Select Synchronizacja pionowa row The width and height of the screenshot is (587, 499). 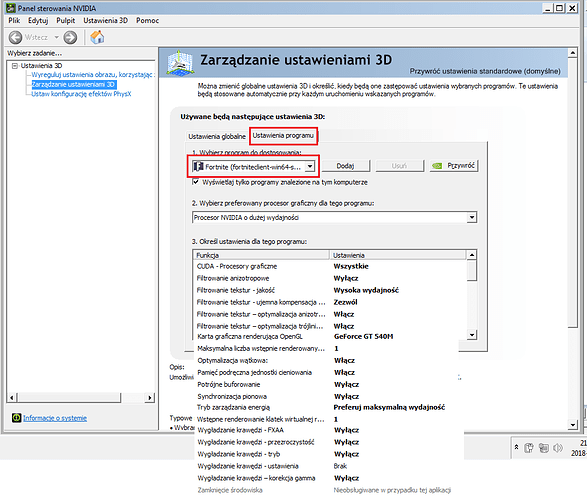tap(326, 396)
